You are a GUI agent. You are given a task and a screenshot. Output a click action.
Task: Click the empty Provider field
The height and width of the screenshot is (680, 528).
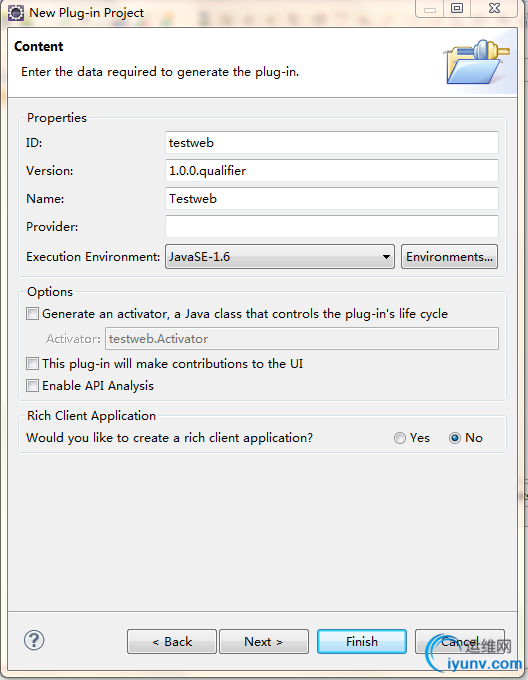332,226
